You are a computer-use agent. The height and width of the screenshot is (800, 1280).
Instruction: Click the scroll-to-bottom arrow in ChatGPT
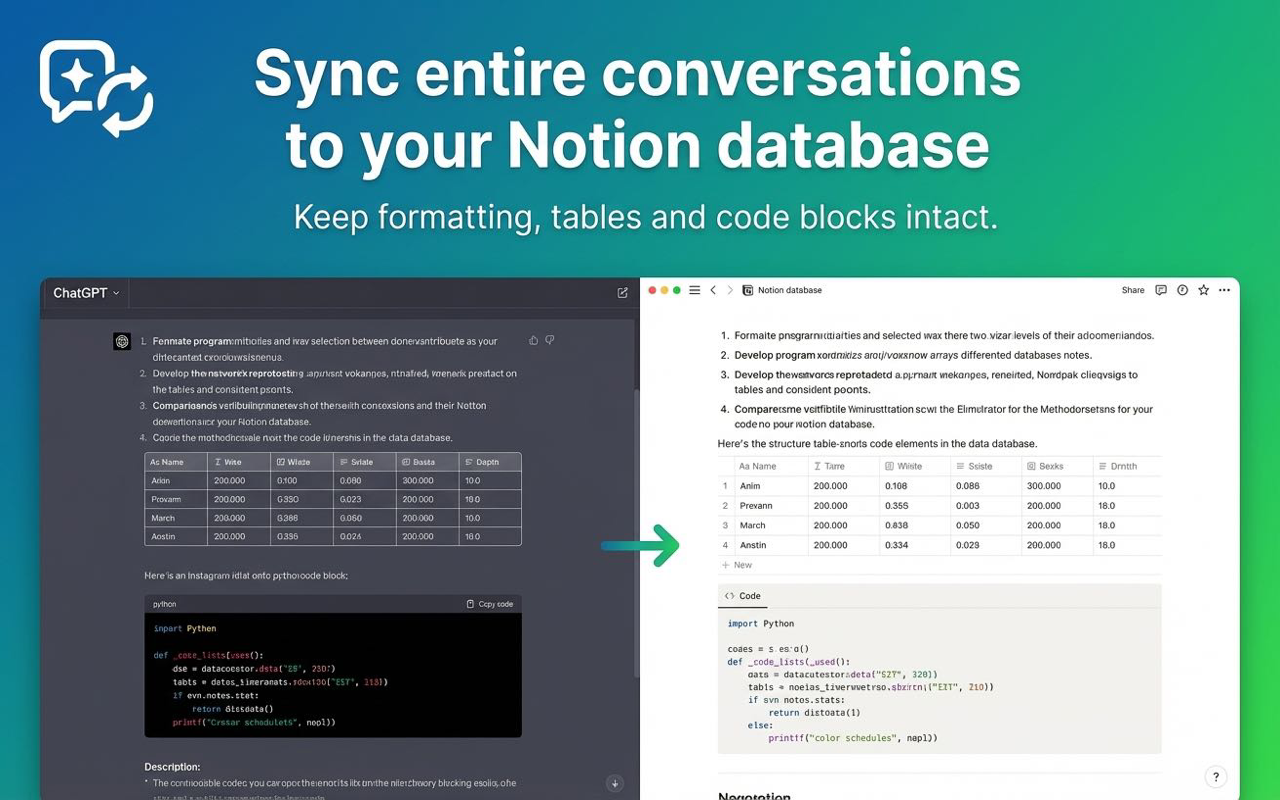click(x=615, y=784)
